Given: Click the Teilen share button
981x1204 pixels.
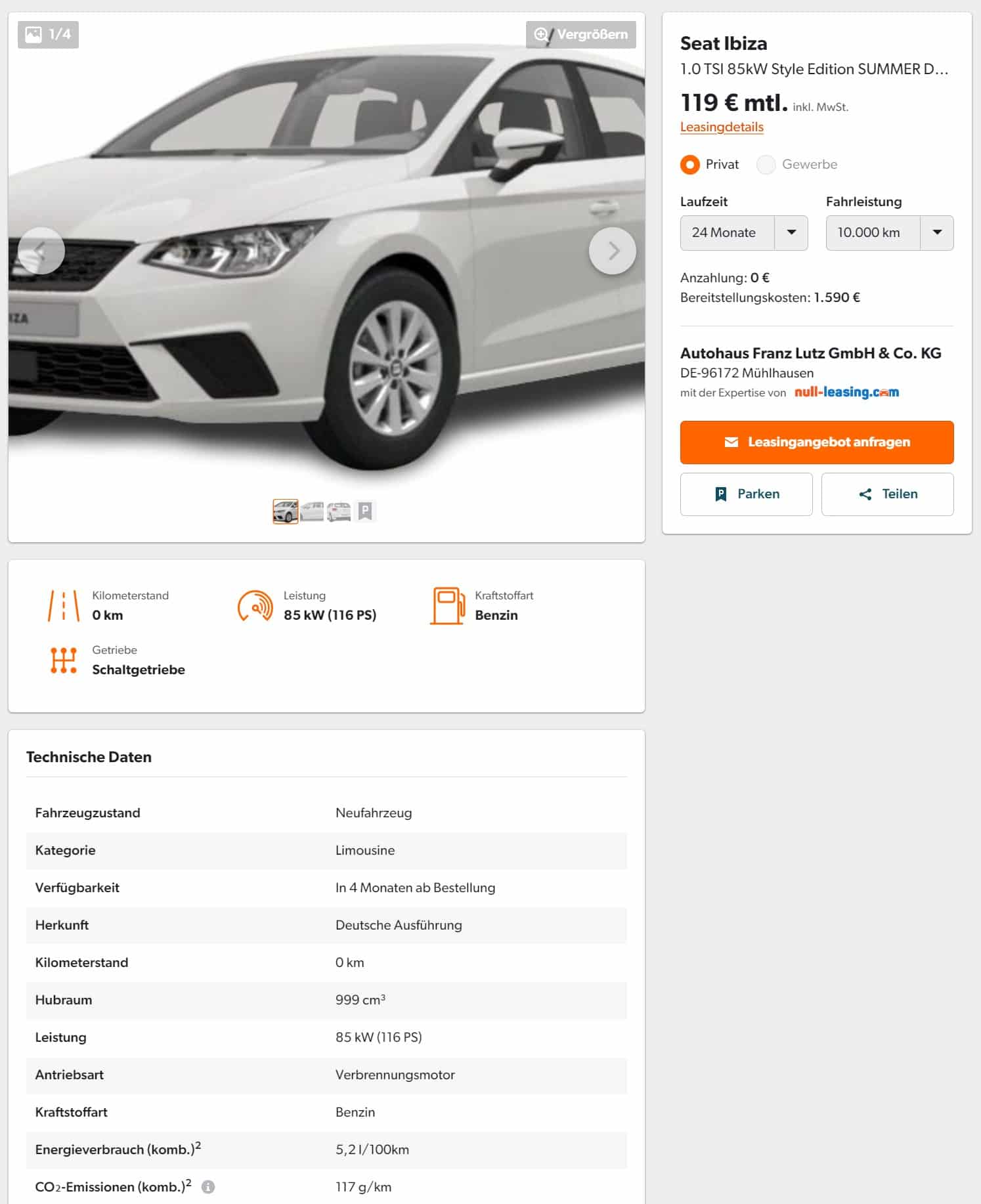Looking at the screenshot, I should click(x=888, y=494).
